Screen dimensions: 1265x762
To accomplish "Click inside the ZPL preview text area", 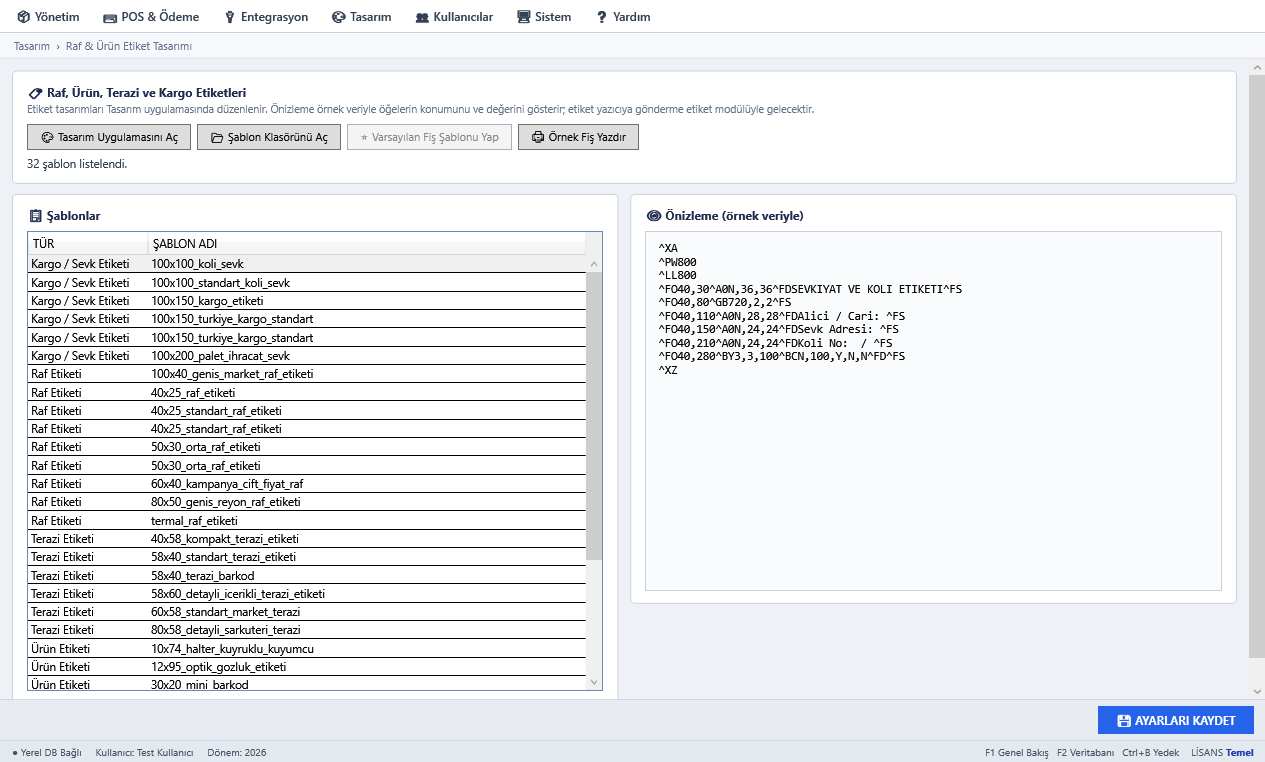I will coord(933,411).
